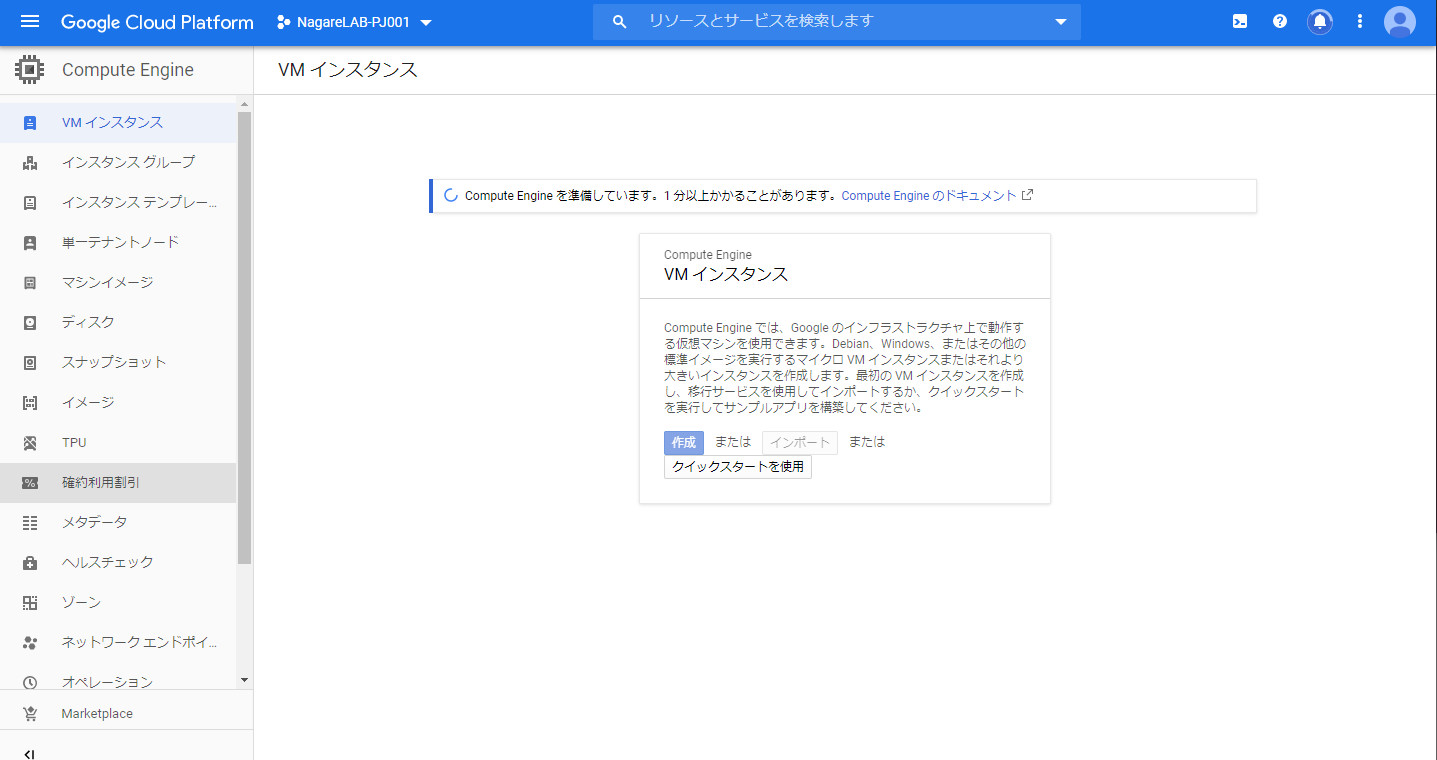Screen dimensions: 1437x760
Task: Open ゾーン in the sidebar
Action: coord(118,603)
